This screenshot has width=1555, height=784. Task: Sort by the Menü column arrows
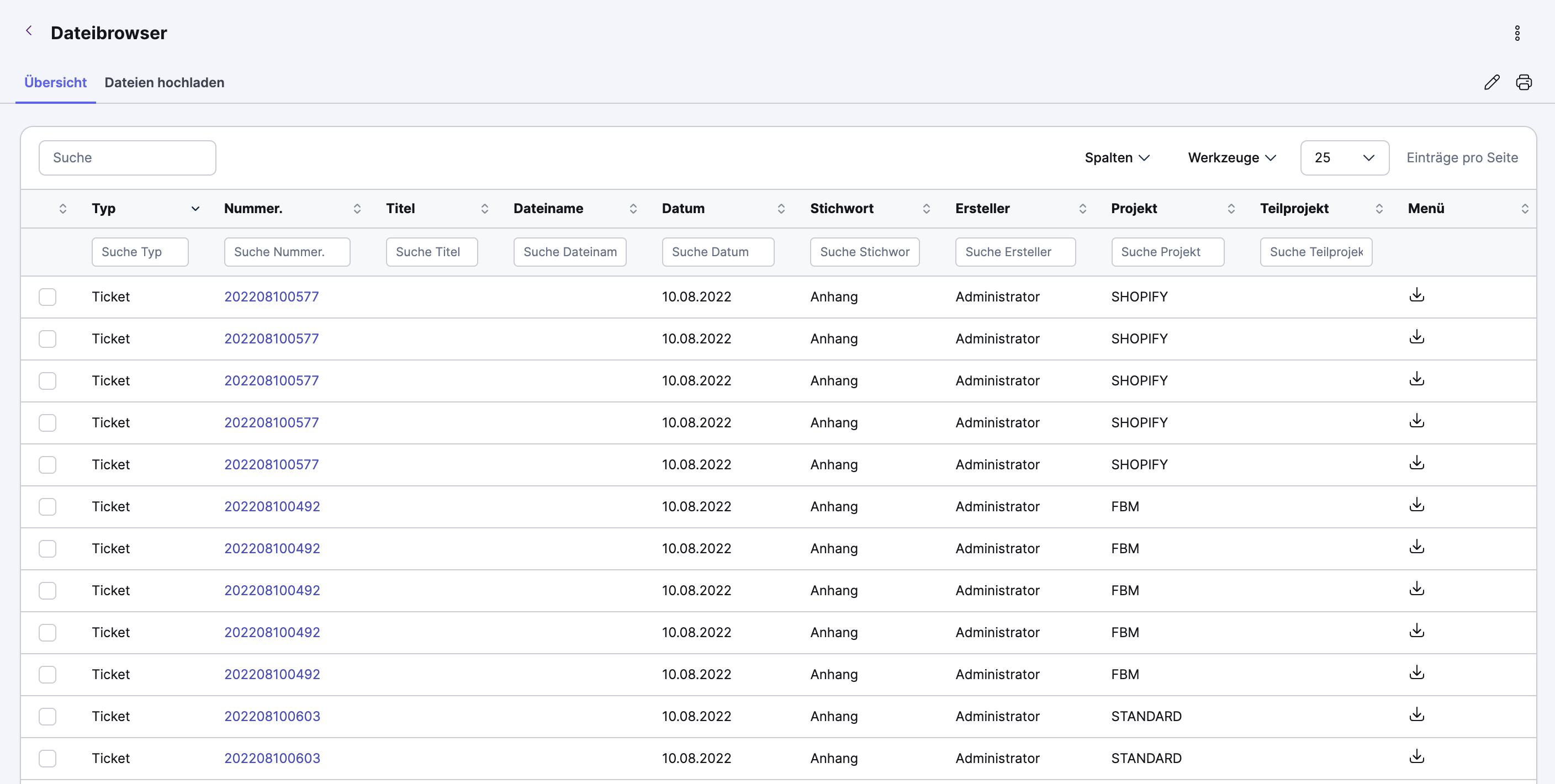[x=1524, y=209]
